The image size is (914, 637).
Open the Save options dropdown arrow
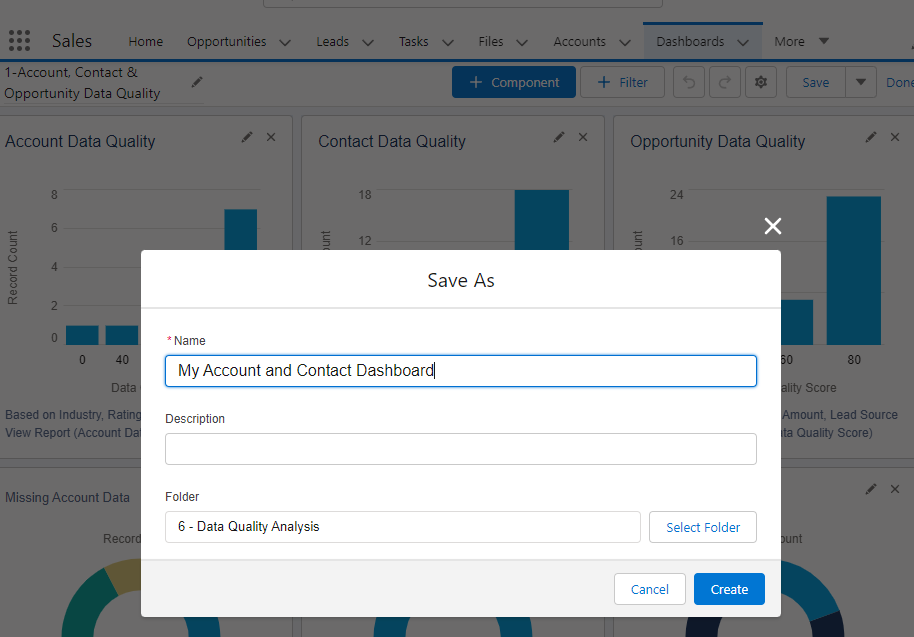pyautogui.click(x=860, y=82)
